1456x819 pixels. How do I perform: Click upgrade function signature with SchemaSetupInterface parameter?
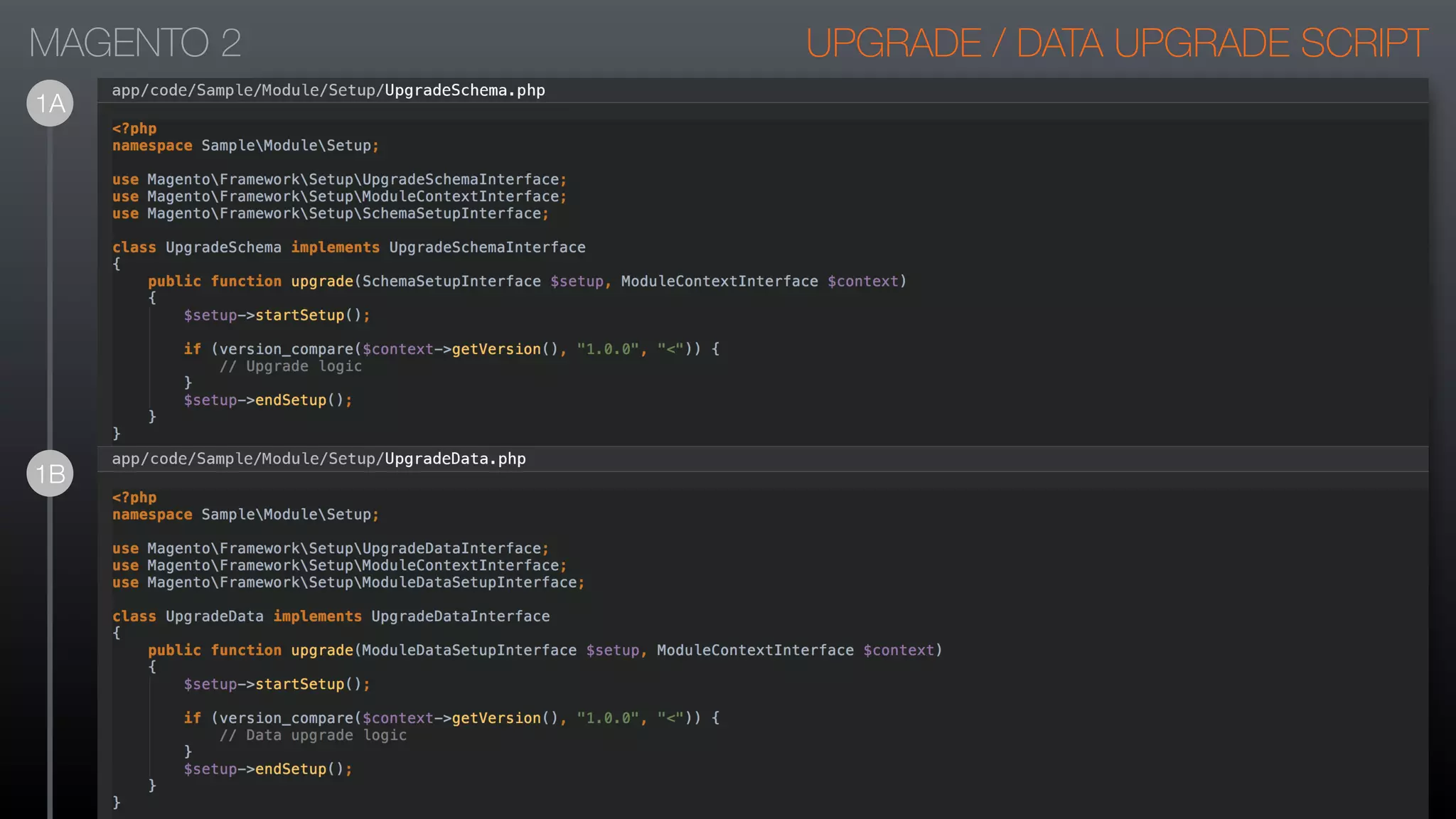pyautogui.click(x=528, y=282)
